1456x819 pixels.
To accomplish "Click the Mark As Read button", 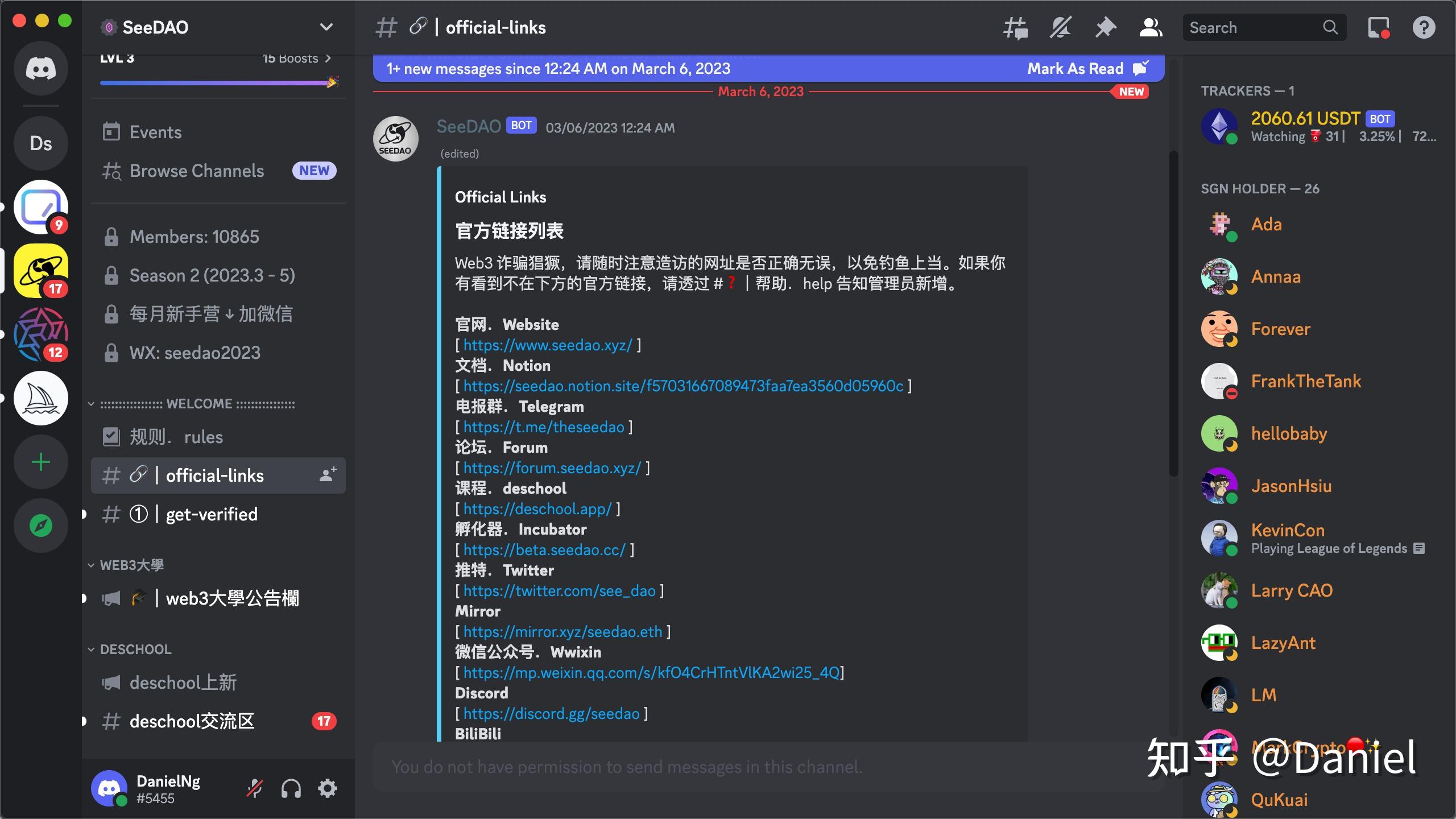I will click(1076, 68).
